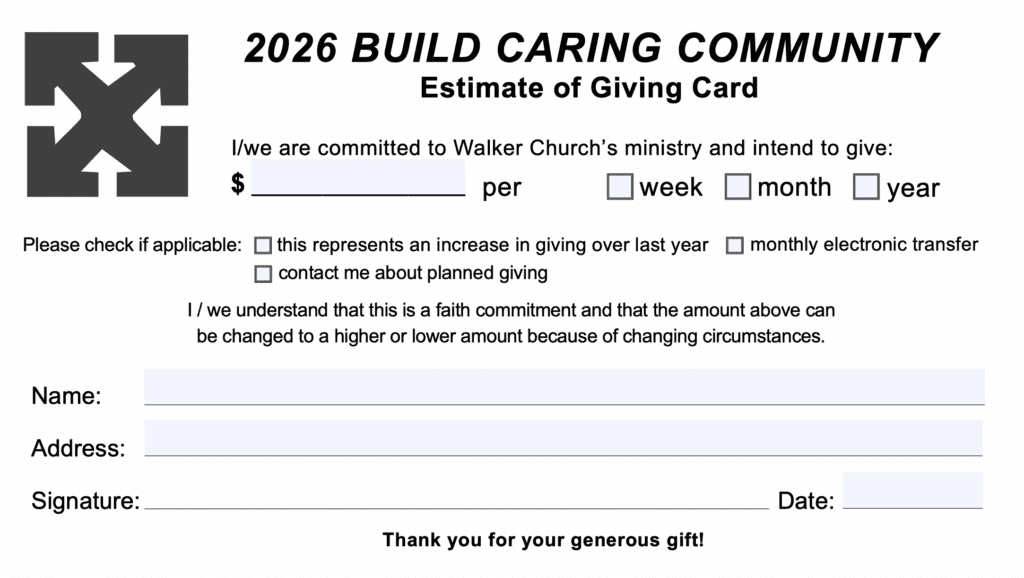
Task: Check contact me about planned giving
Action: point(263,273)
